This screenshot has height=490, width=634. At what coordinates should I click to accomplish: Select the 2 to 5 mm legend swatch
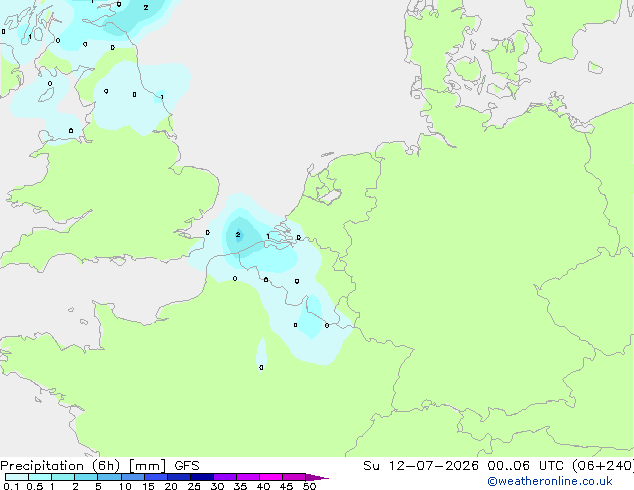pyautogui.click(x=86, y=477)
